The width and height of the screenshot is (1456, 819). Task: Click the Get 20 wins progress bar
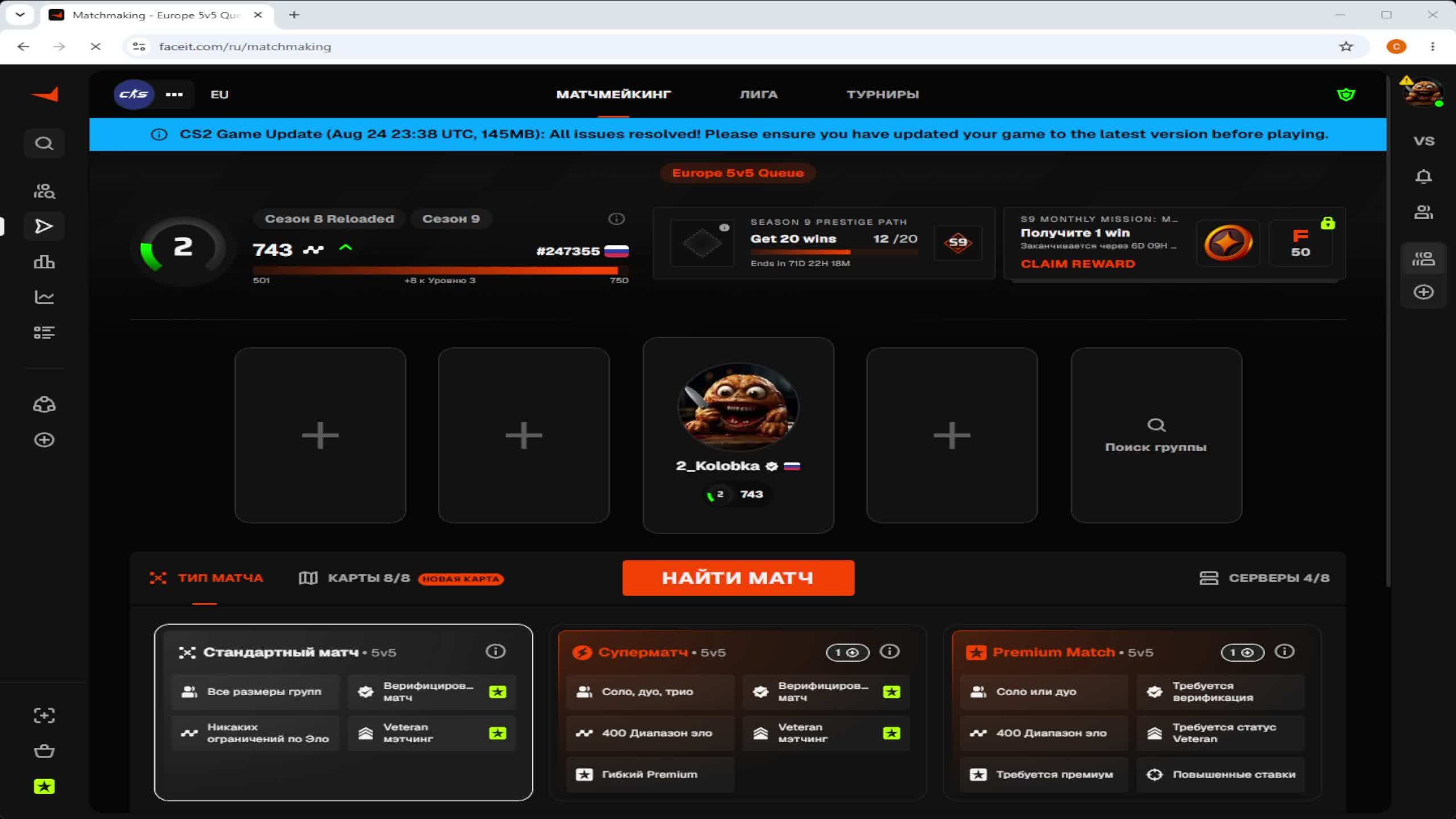pos(834,252)
